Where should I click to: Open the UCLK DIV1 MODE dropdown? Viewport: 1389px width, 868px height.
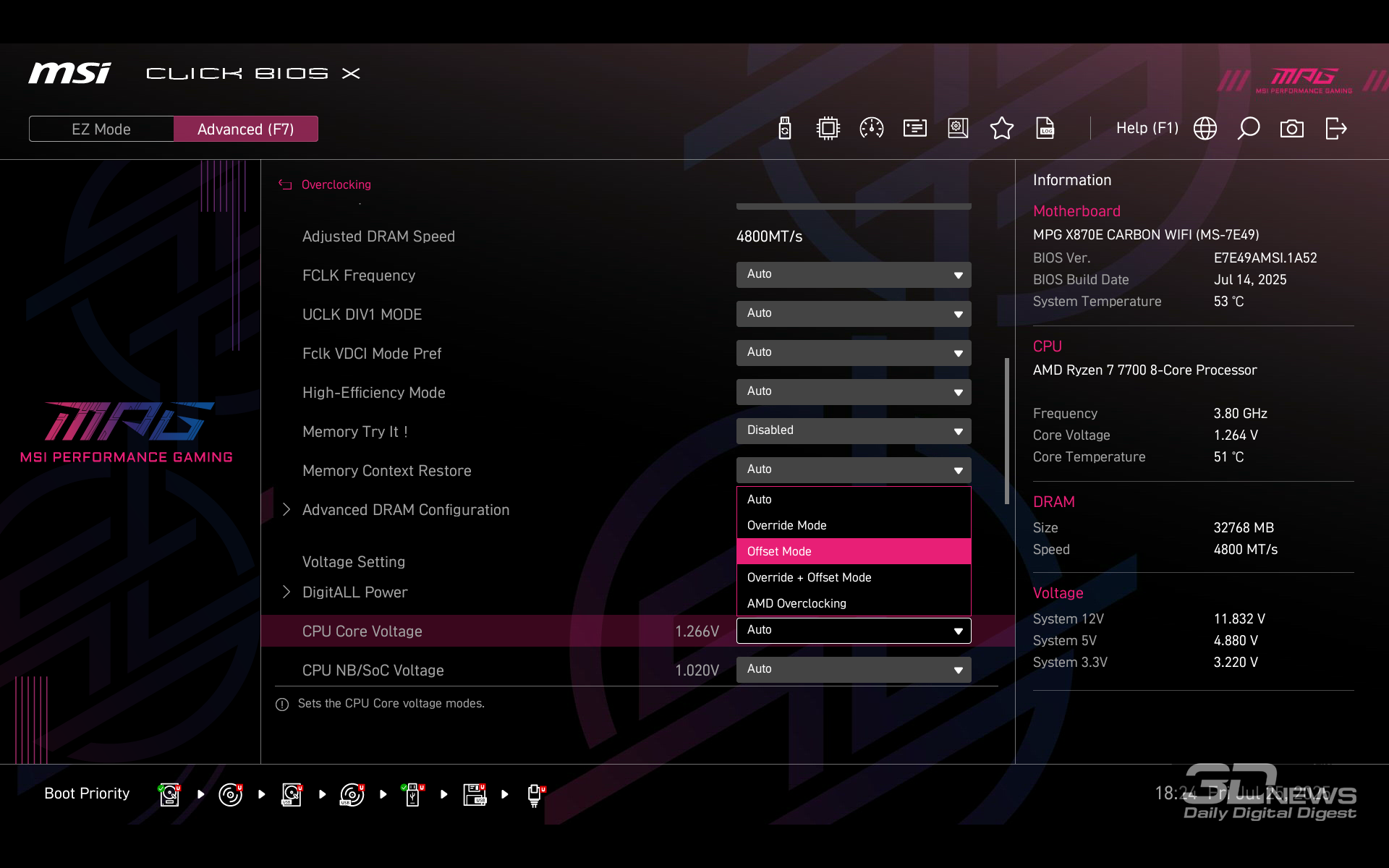[x=854, y=314]
